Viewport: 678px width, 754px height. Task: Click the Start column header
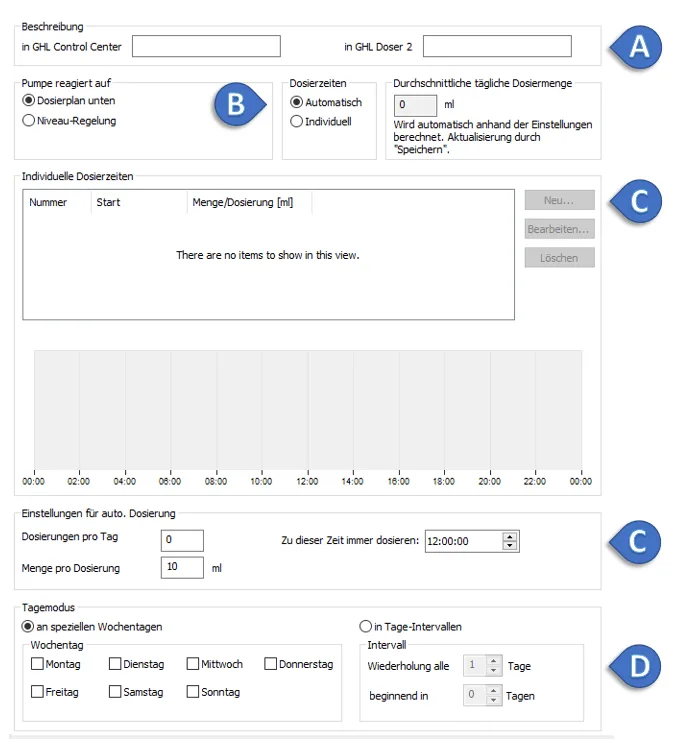point(139,202)
